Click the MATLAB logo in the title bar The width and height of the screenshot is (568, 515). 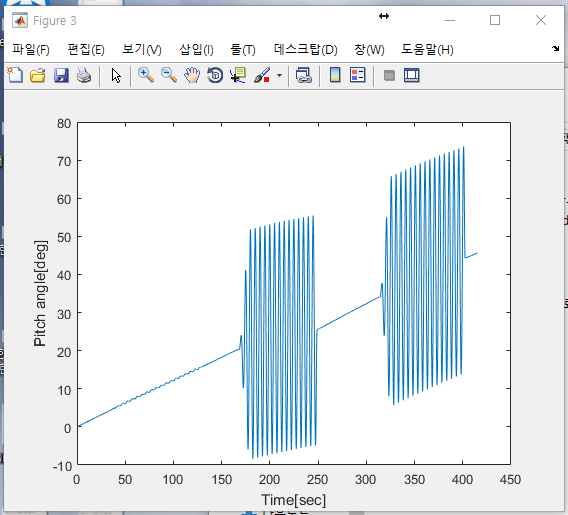pyautogui.click(x=20, y=20)
